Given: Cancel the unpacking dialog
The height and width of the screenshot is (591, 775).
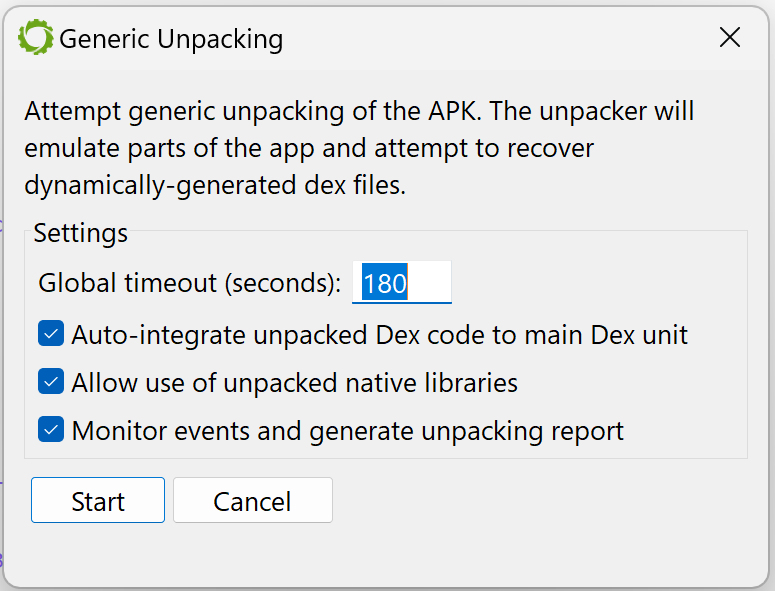Looking at the screenshot, I should tap(253, 500).
